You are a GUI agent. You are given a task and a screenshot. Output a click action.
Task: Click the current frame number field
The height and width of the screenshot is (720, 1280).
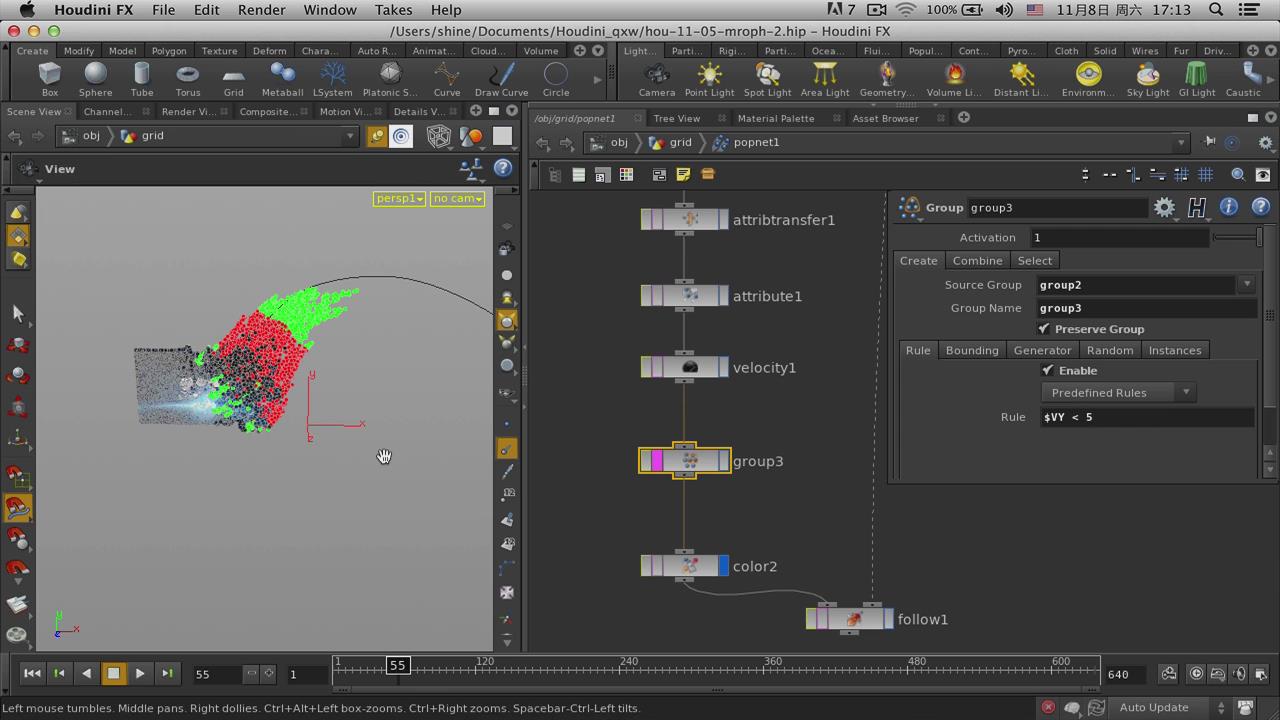click(x=217, y=674)
